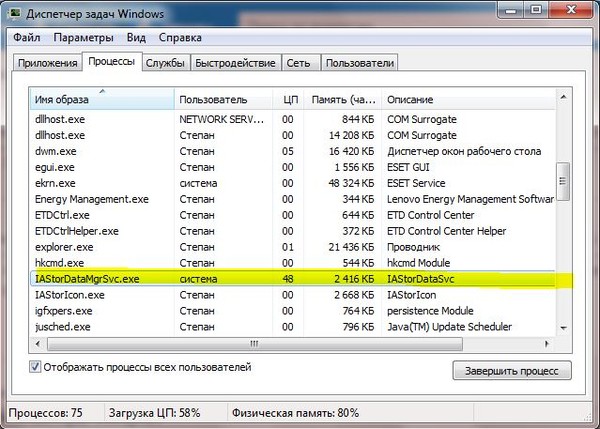Open the Файл menu

click(27, 38)
